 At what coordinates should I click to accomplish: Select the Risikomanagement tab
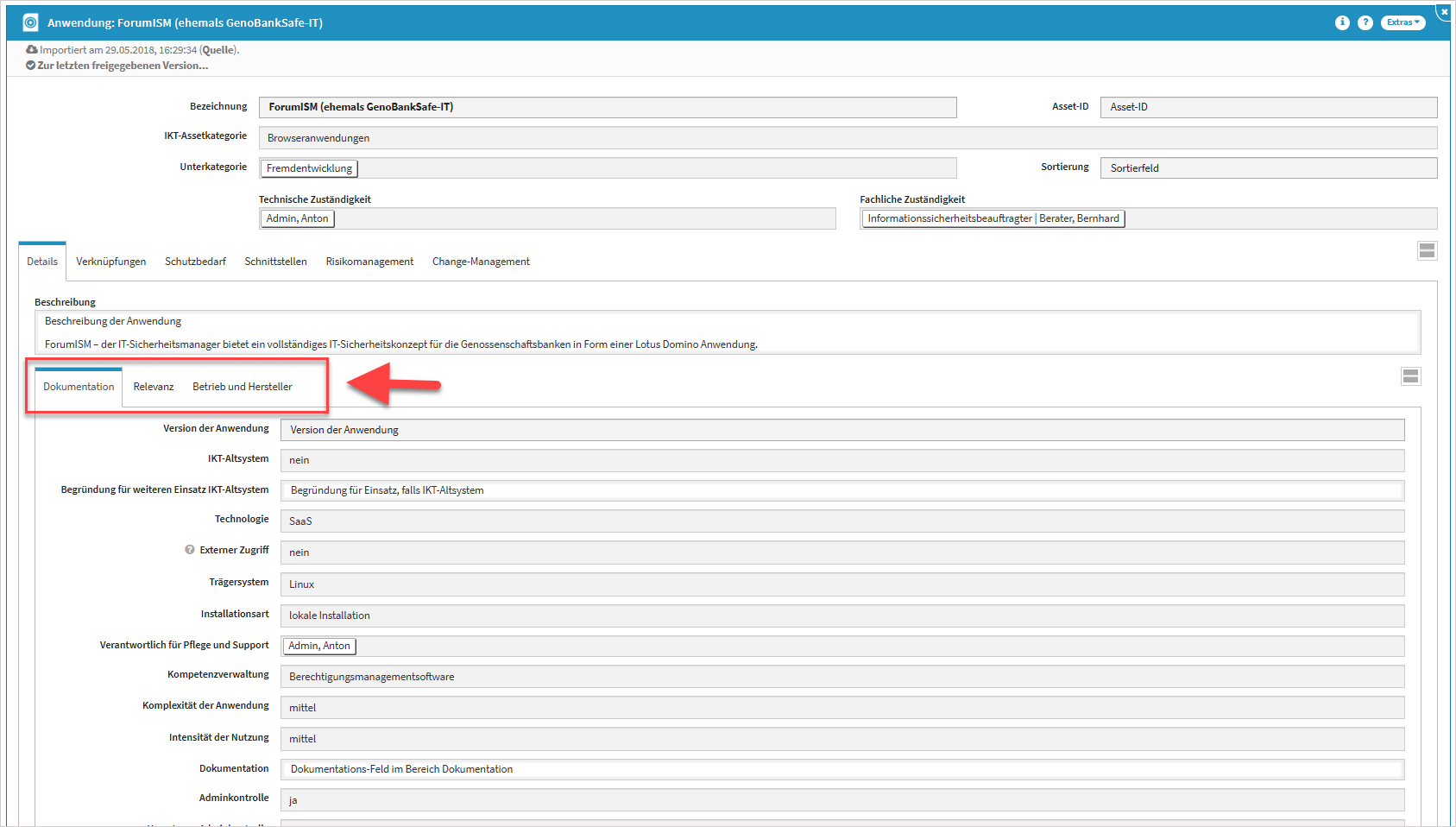tap(369, 262)
